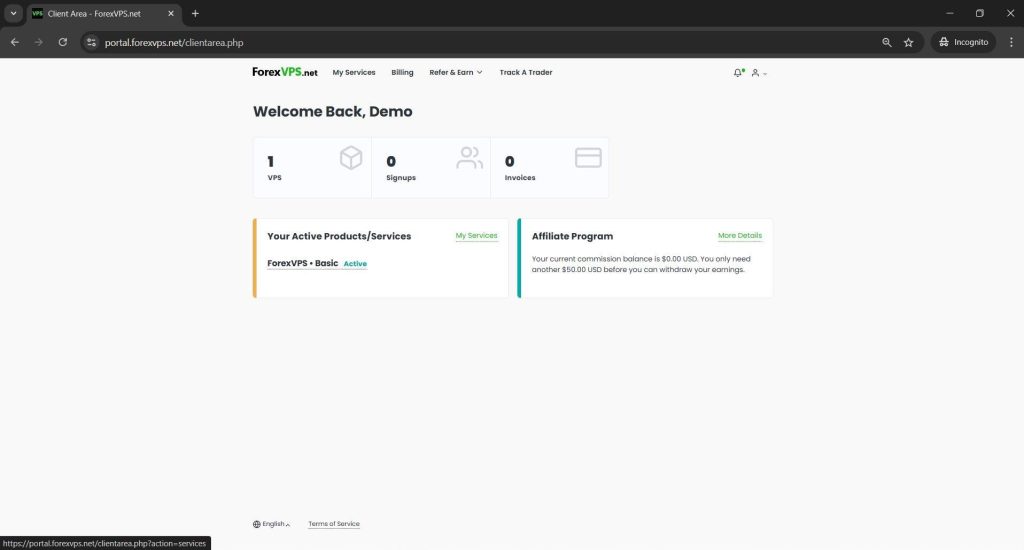Viewport: 1024px width, 550px height.
Task: Open Chrome three-dot menu
Action: pos(1011,42)
